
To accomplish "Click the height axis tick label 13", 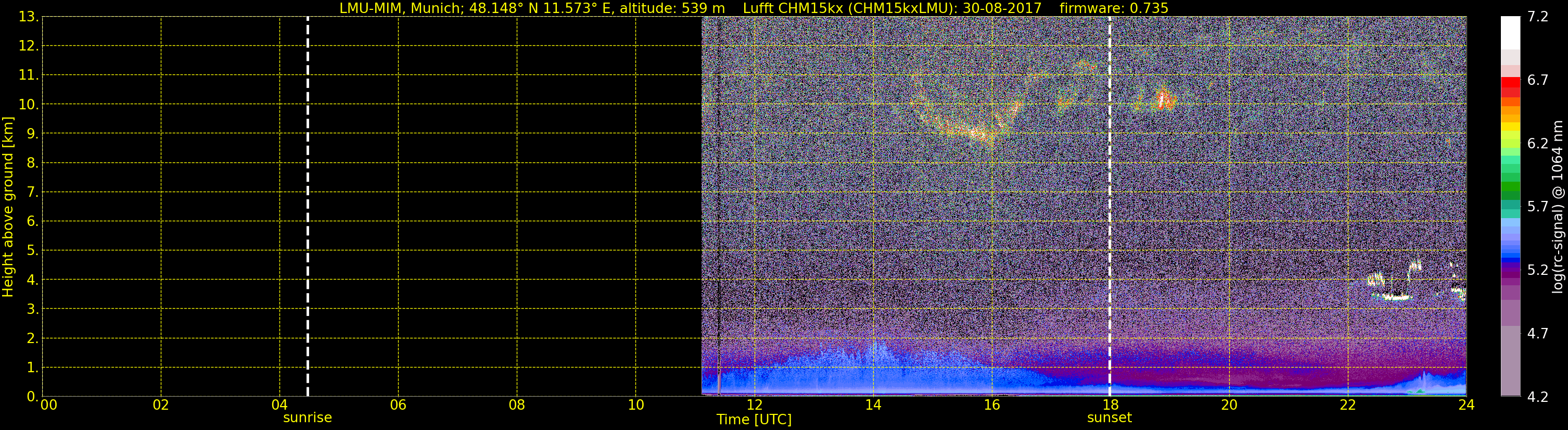I will click(x=28, y=17).
